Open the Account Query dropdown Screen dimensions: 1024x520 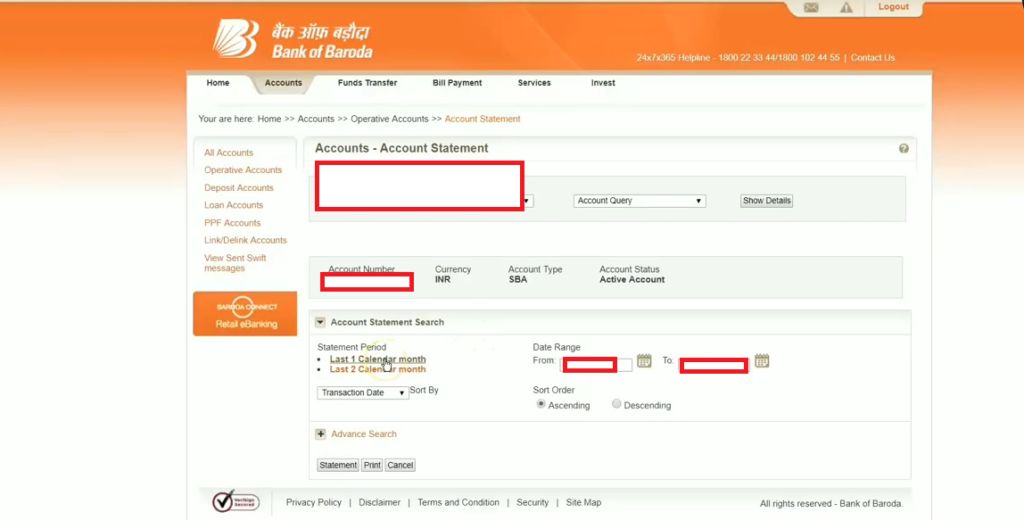tap(639, 201)
